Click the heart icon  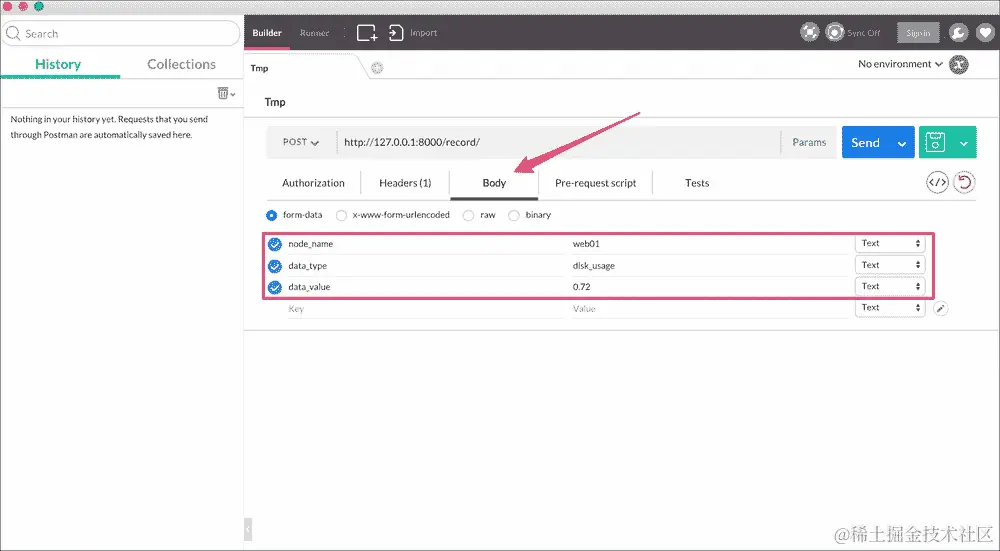click(985, 33)
